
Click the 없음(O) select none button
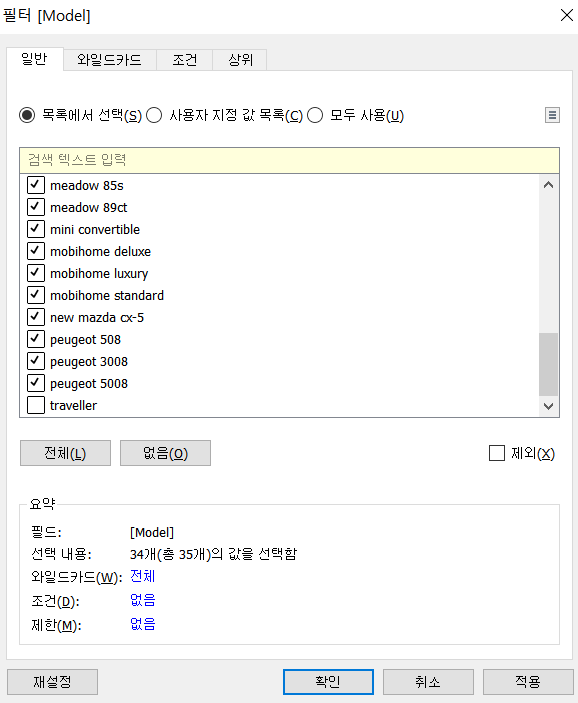(165, 453)
